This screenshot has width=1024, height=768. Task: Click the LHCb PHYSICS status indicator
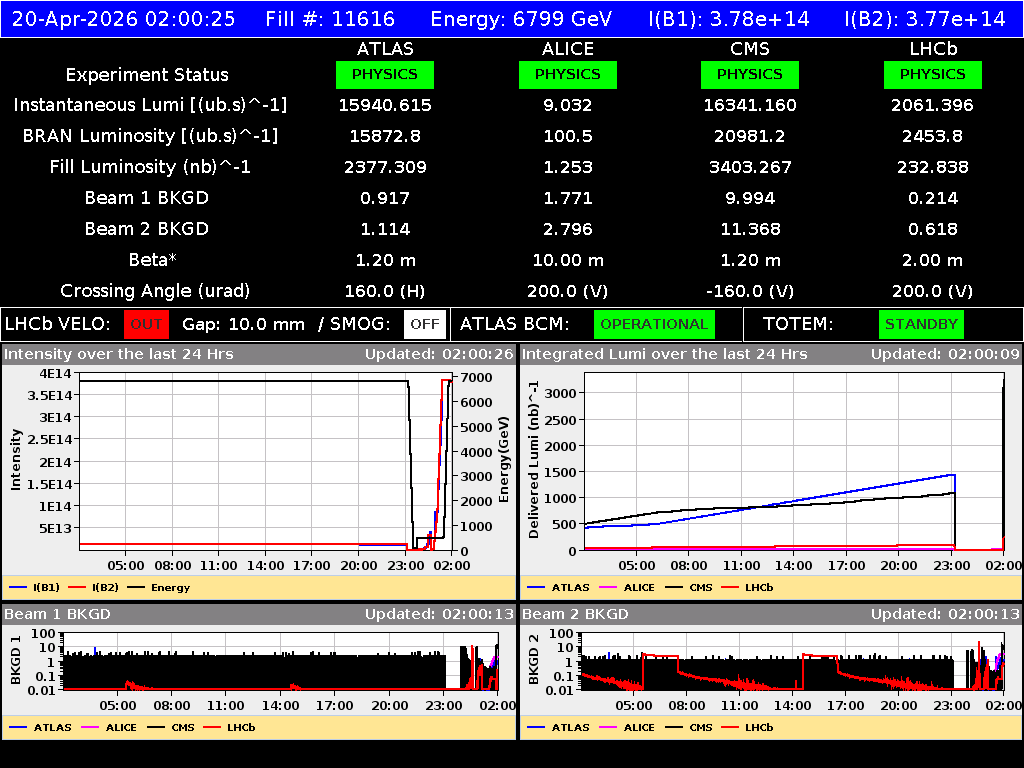pos(933,74)
